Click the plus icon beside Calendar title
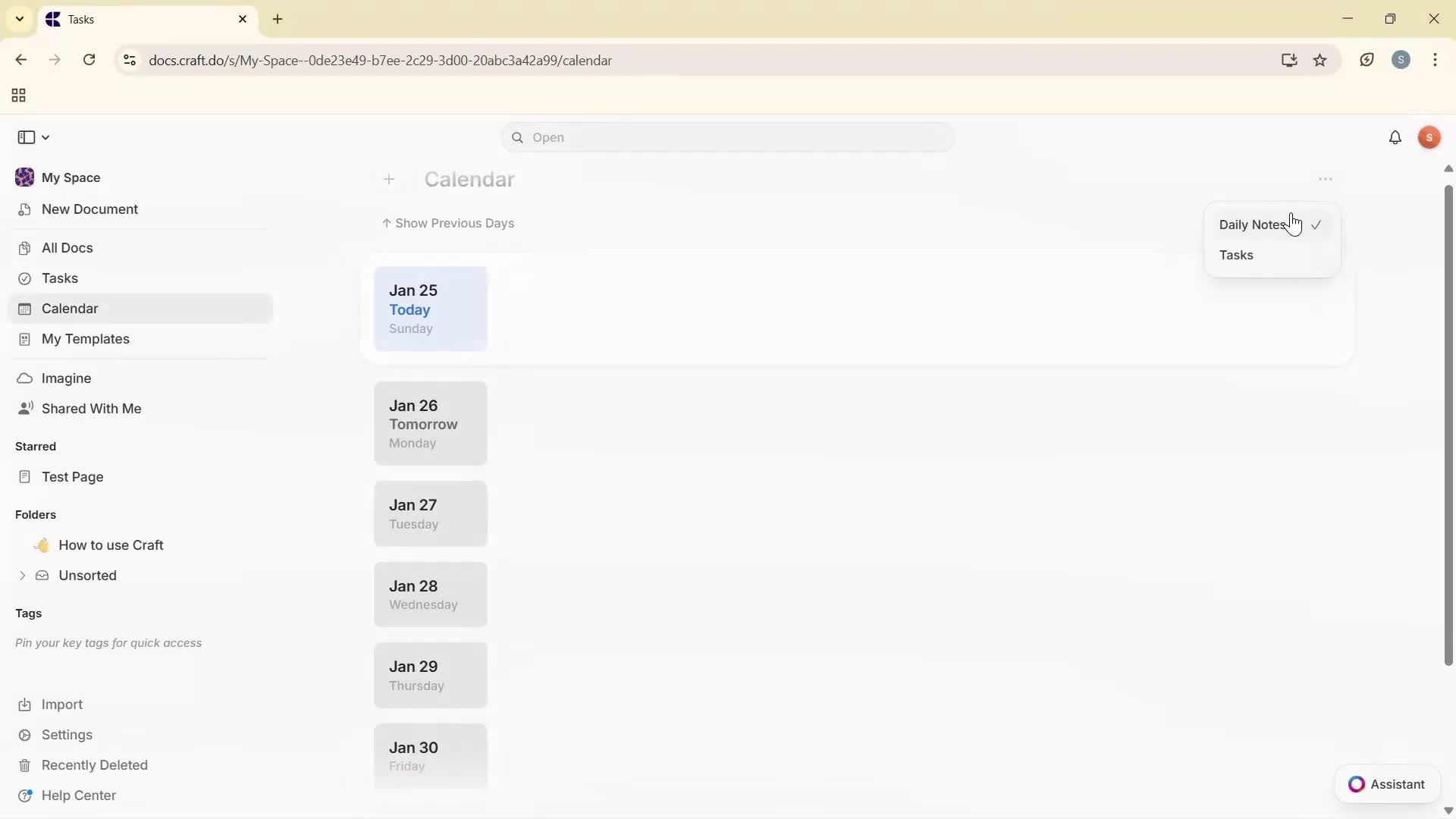Image resolution: width=1456 pixels, height=819 pixels. tap(389, 180)
